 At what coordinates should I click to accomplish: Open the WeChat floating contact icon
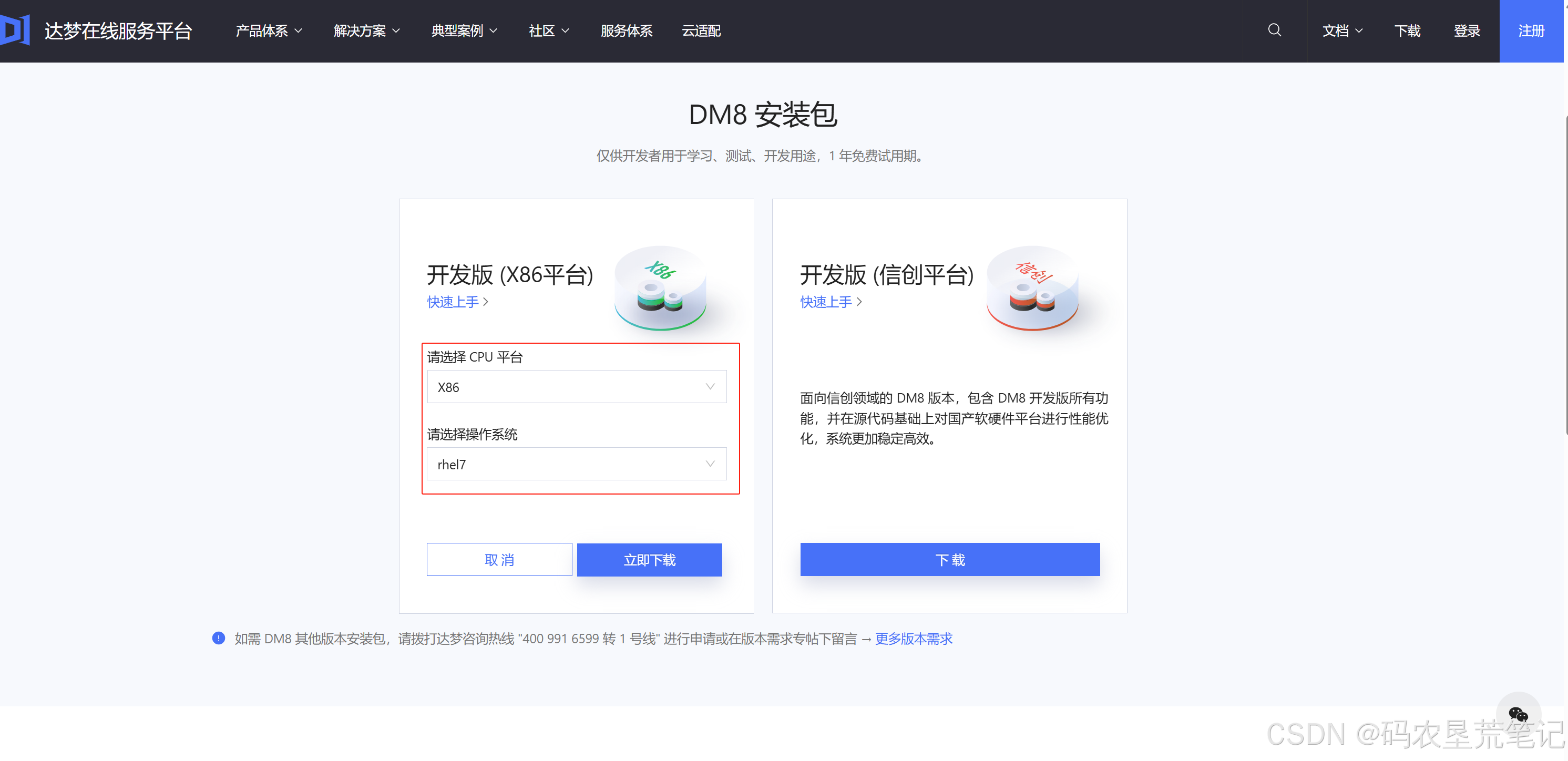(x=1518, y=714)
